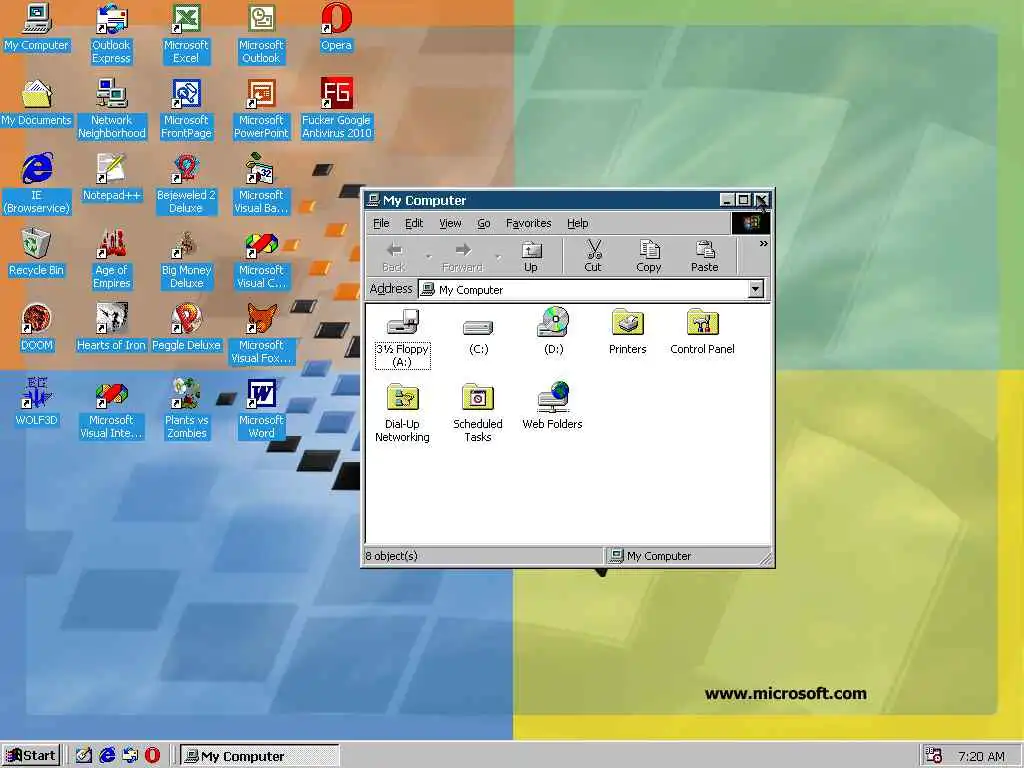Select Microsoft Visual FoxPro shortcut
This screenshot has width=1024, height=768.
pos(261,334)
